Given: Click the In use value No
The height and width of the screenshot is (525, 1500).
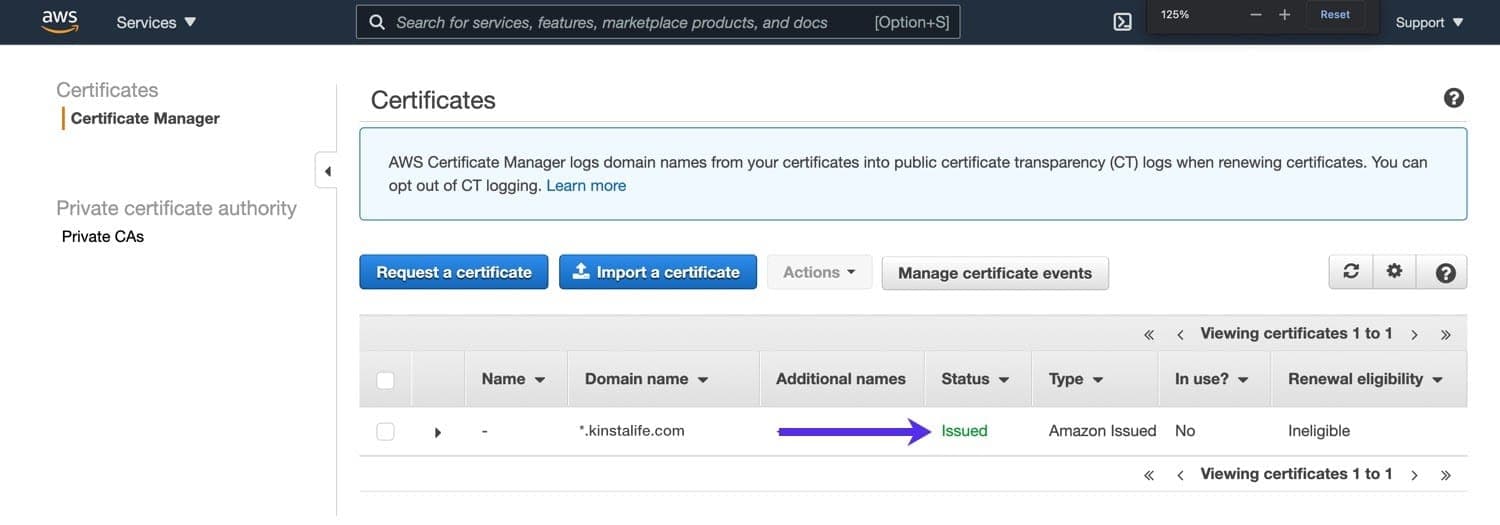Looking at the screenshot, I should click(1185, 431).
